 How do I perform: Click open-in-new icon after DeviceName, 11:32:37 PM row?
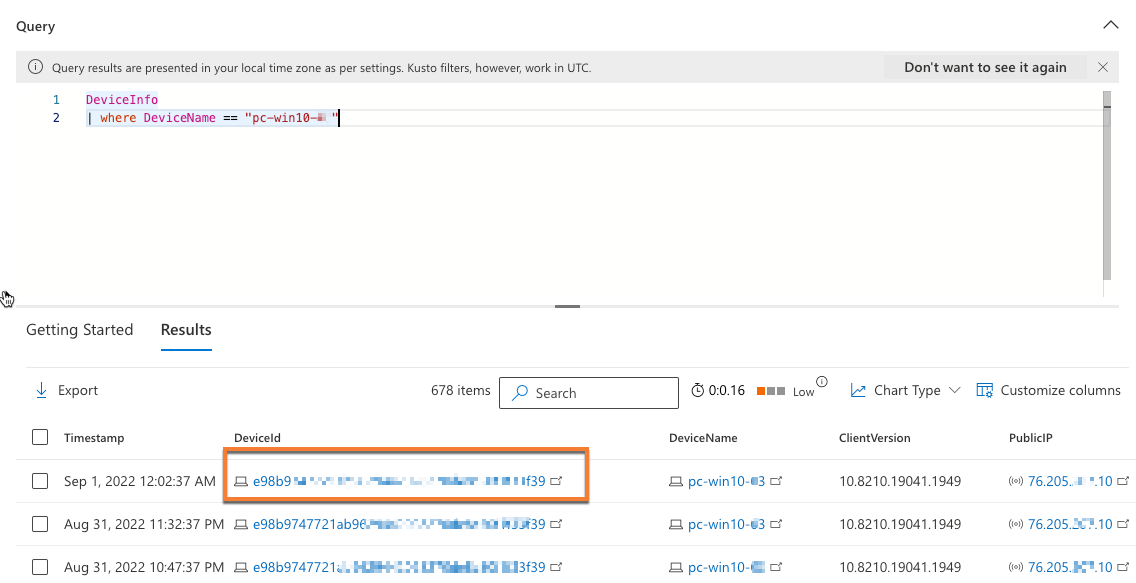pyautogui.click(x=776, y=523)
